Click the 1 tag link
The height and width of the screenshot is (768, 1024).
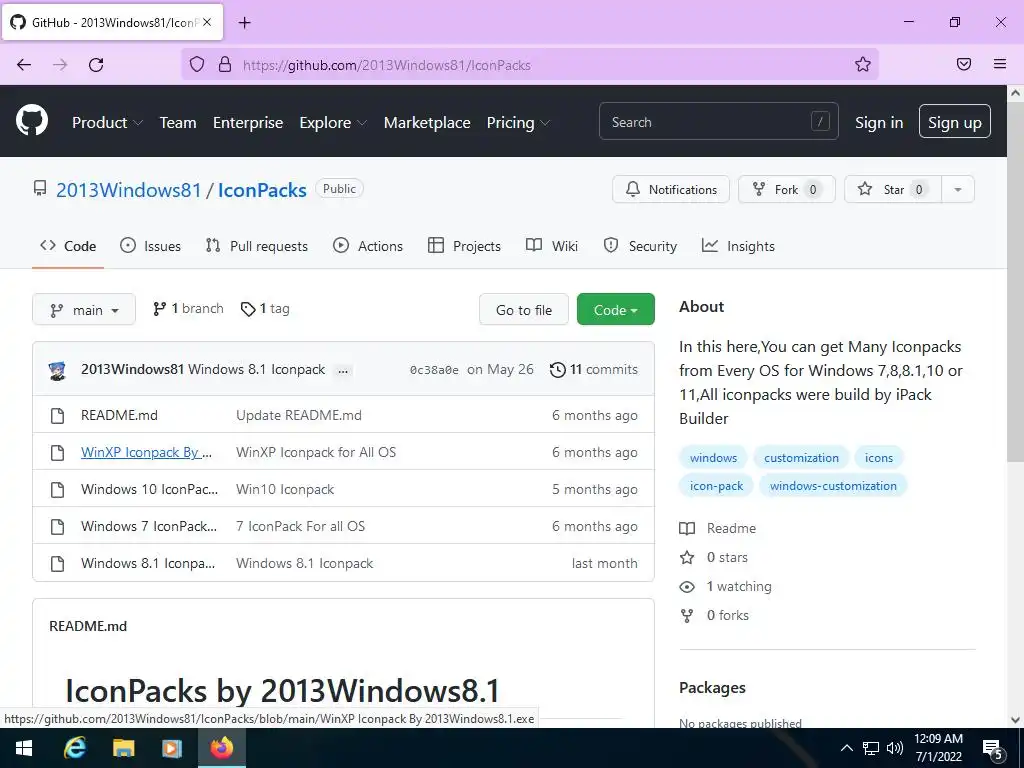pyautogui.click(x=265, y=309)
